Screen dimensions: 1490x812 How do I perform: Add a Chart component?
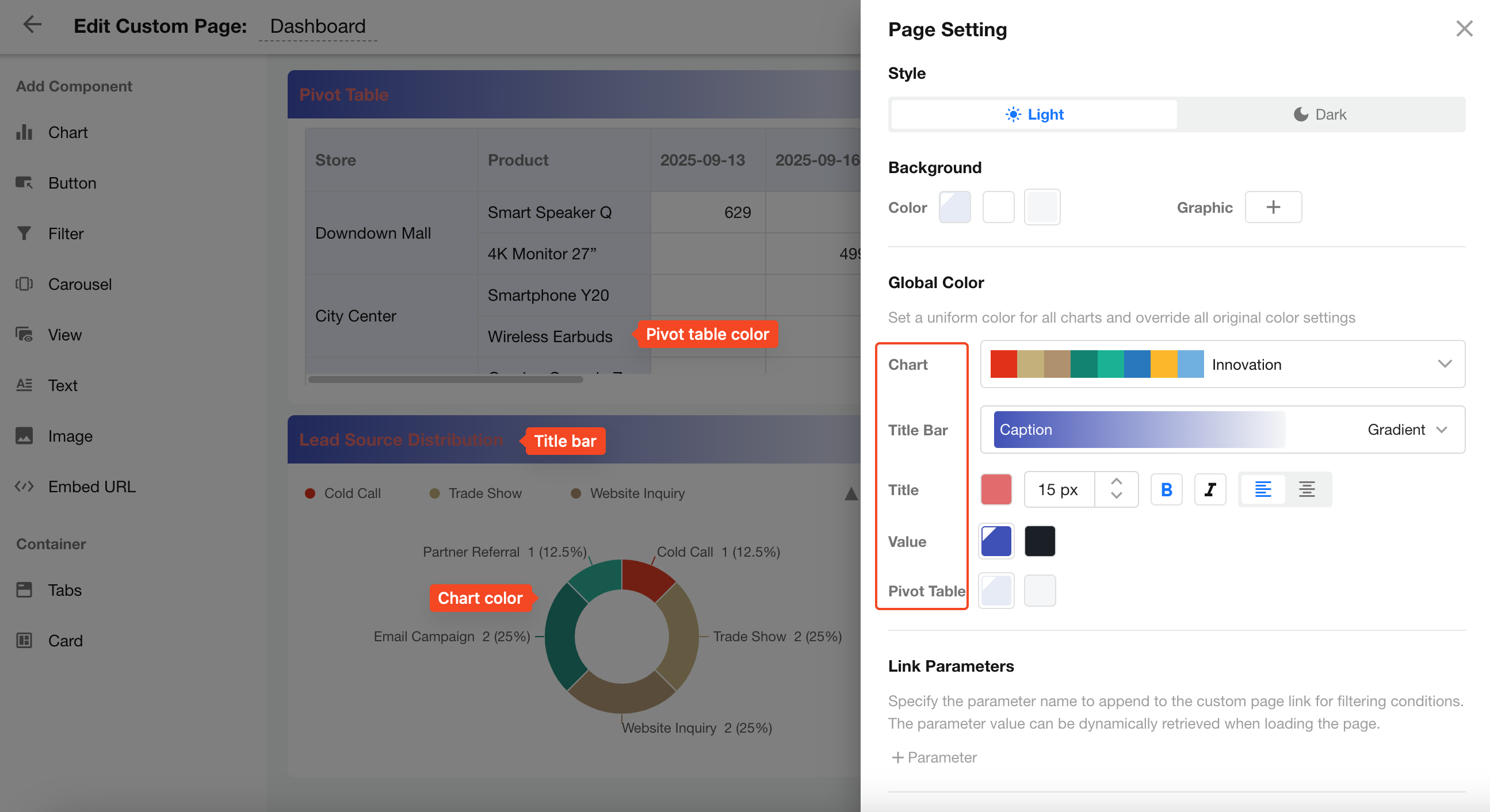click(67, 132)
